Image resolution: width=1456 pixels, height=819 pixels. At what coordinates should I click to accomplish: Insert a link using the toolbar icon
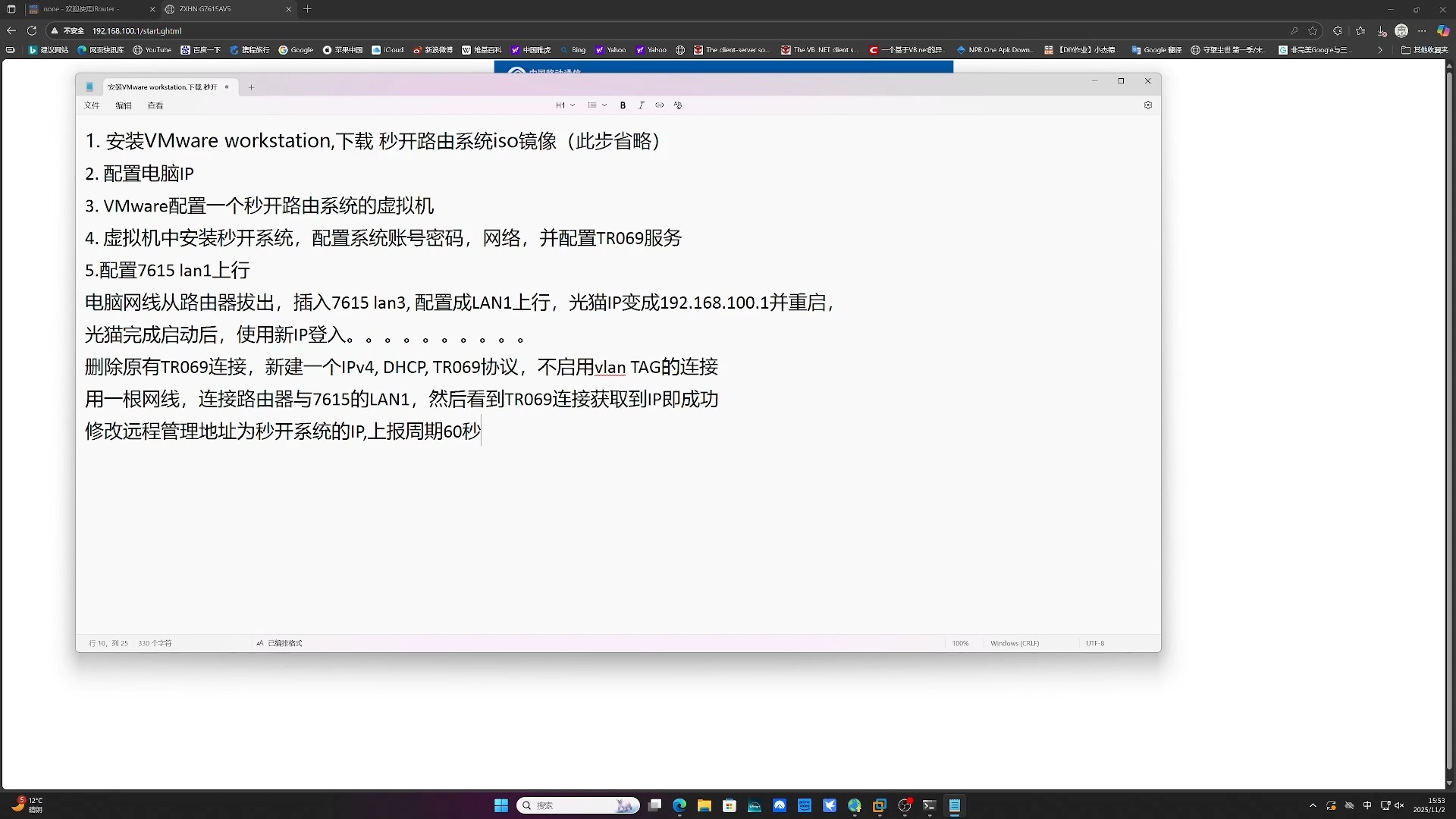click(660, 105)
